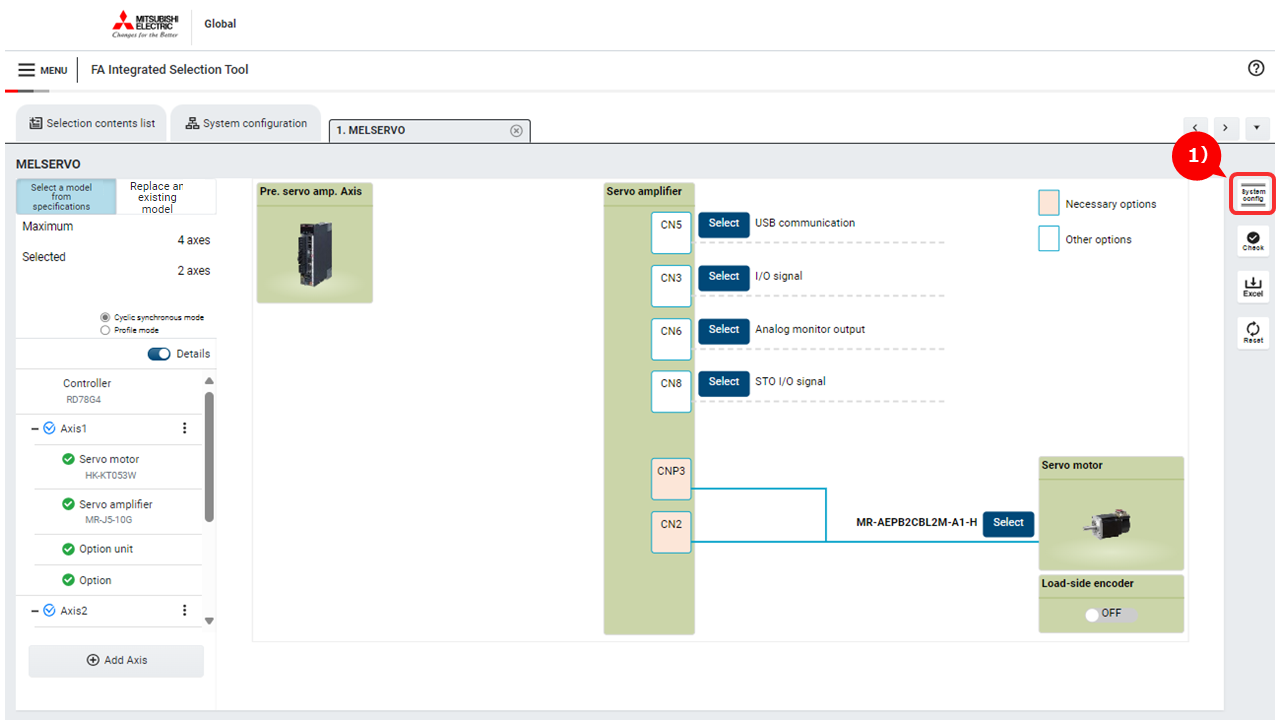Reset the MELSERVO configuration
1280x720 pixels.
point(1253,332)
